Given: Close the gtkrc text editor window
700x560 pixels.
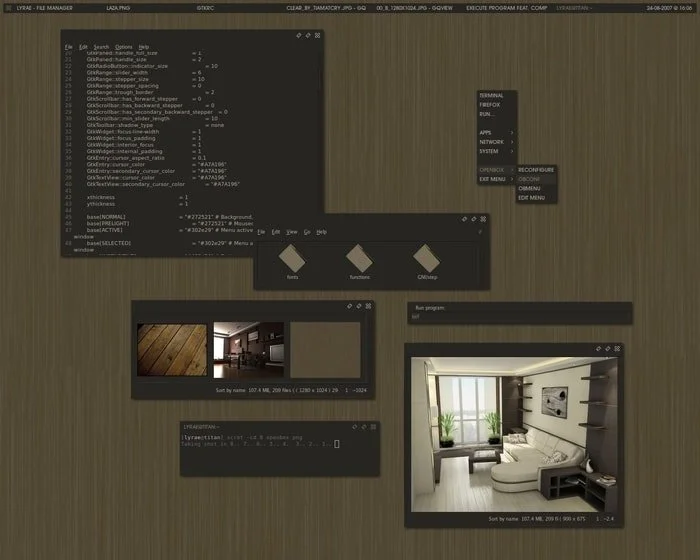Looking at the screenshot, I should pos(317,35).
